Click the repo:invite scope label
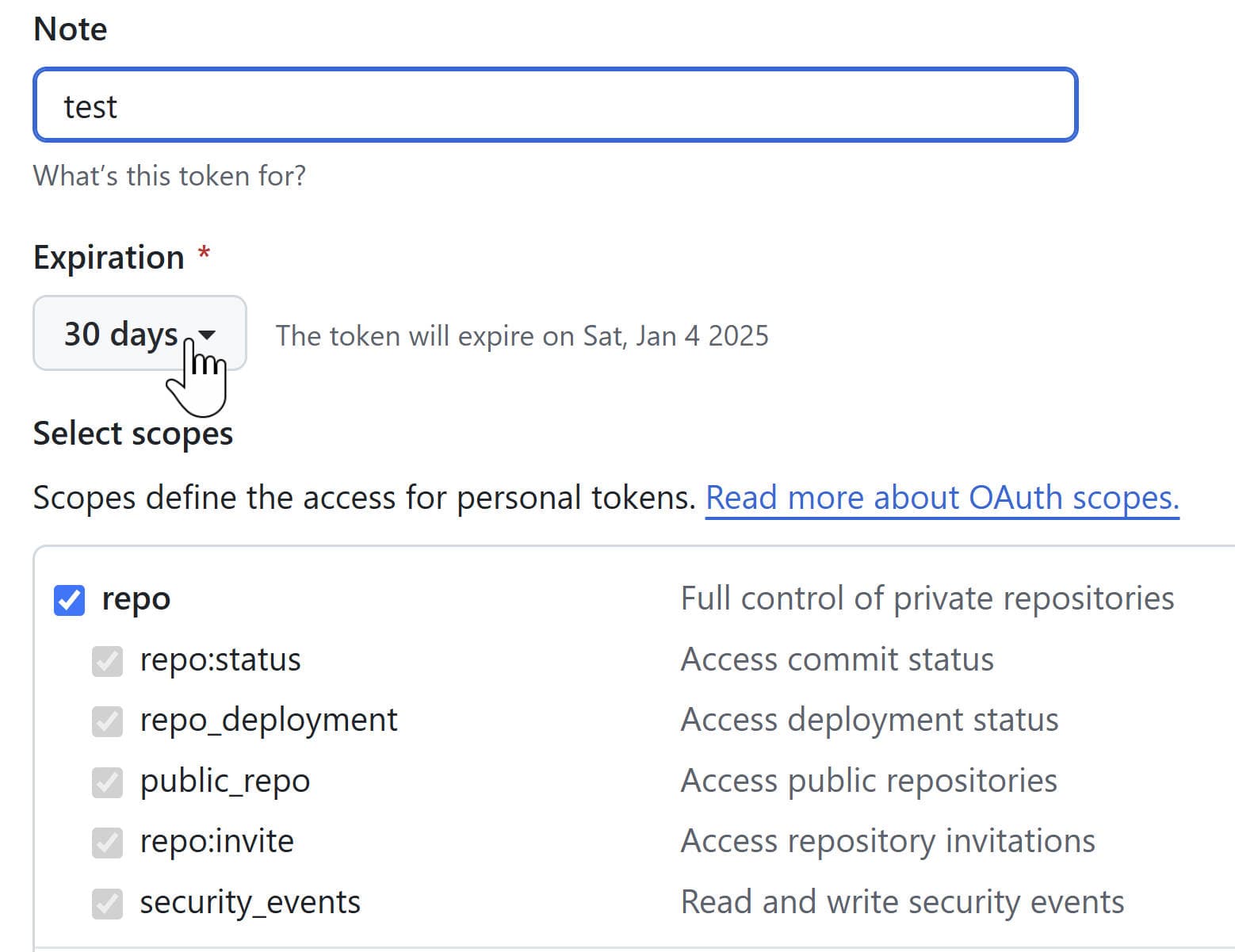 tap(216, 842)
